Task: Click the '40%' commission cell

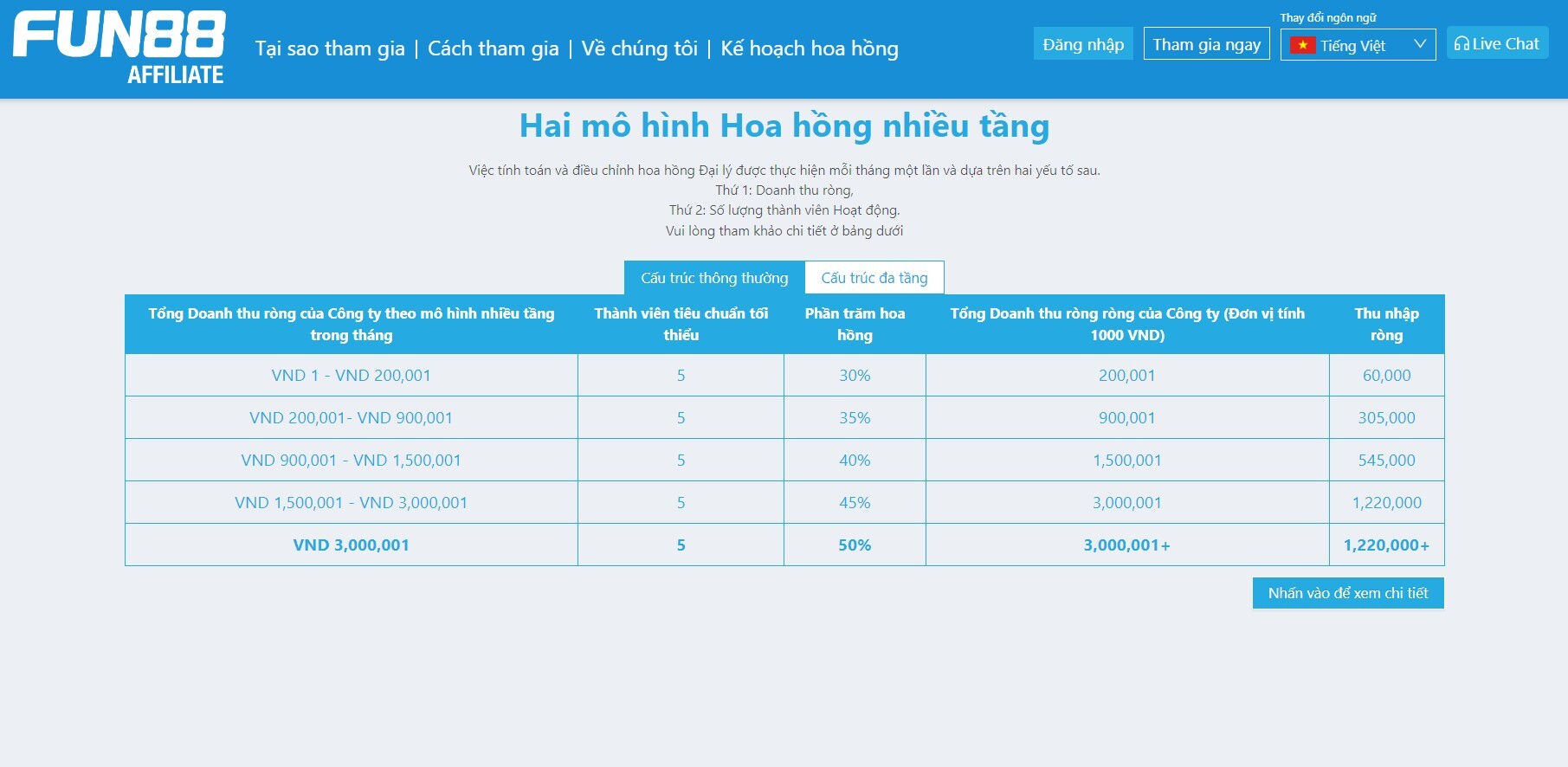Action: (855, 460)
